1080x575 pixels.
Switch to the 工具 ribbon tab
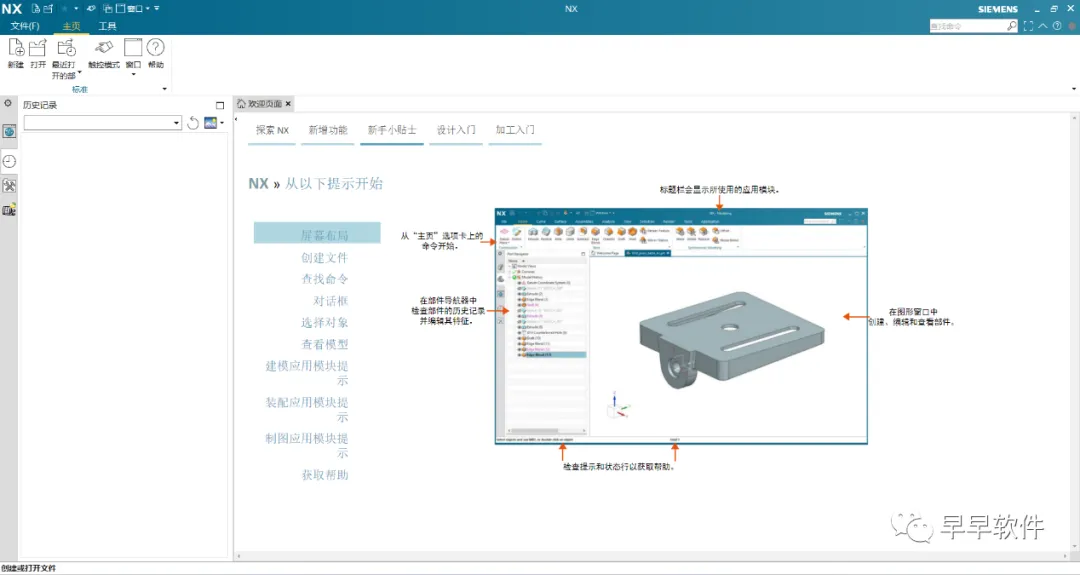point(107,26)
